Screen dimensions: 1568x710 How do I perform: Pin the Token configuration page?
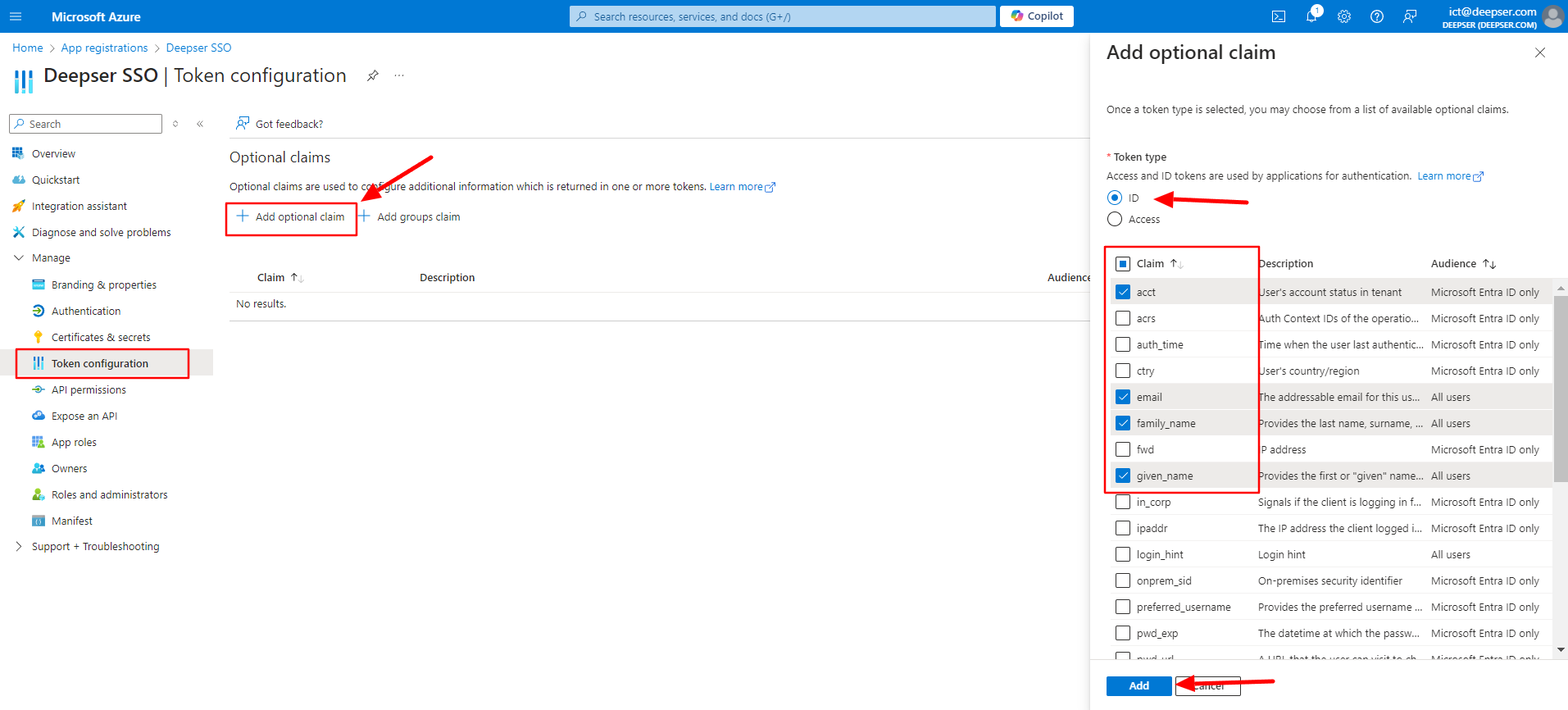point(373,75)
